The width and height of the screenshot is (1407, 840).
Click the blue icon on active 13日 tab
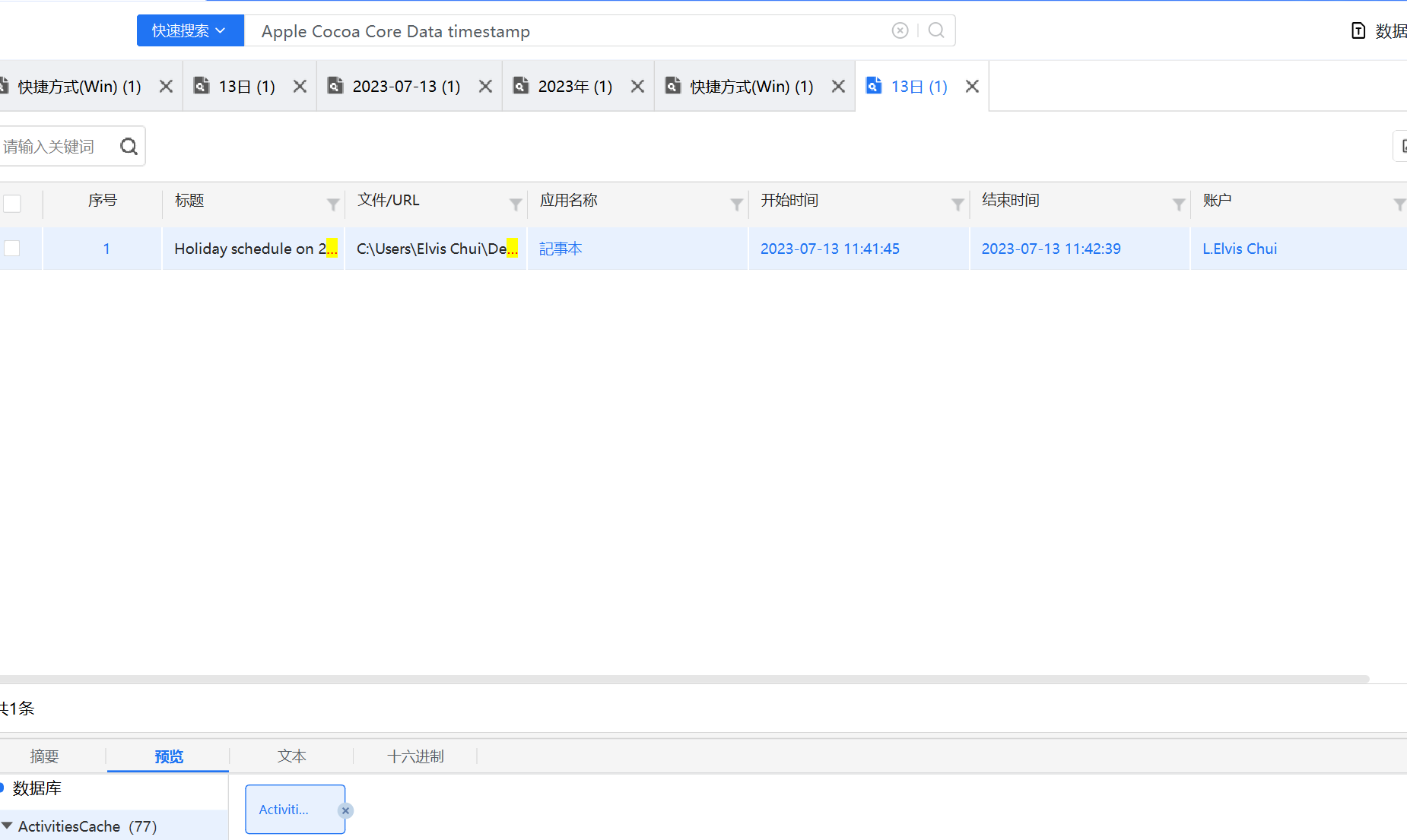click(874, 85)
